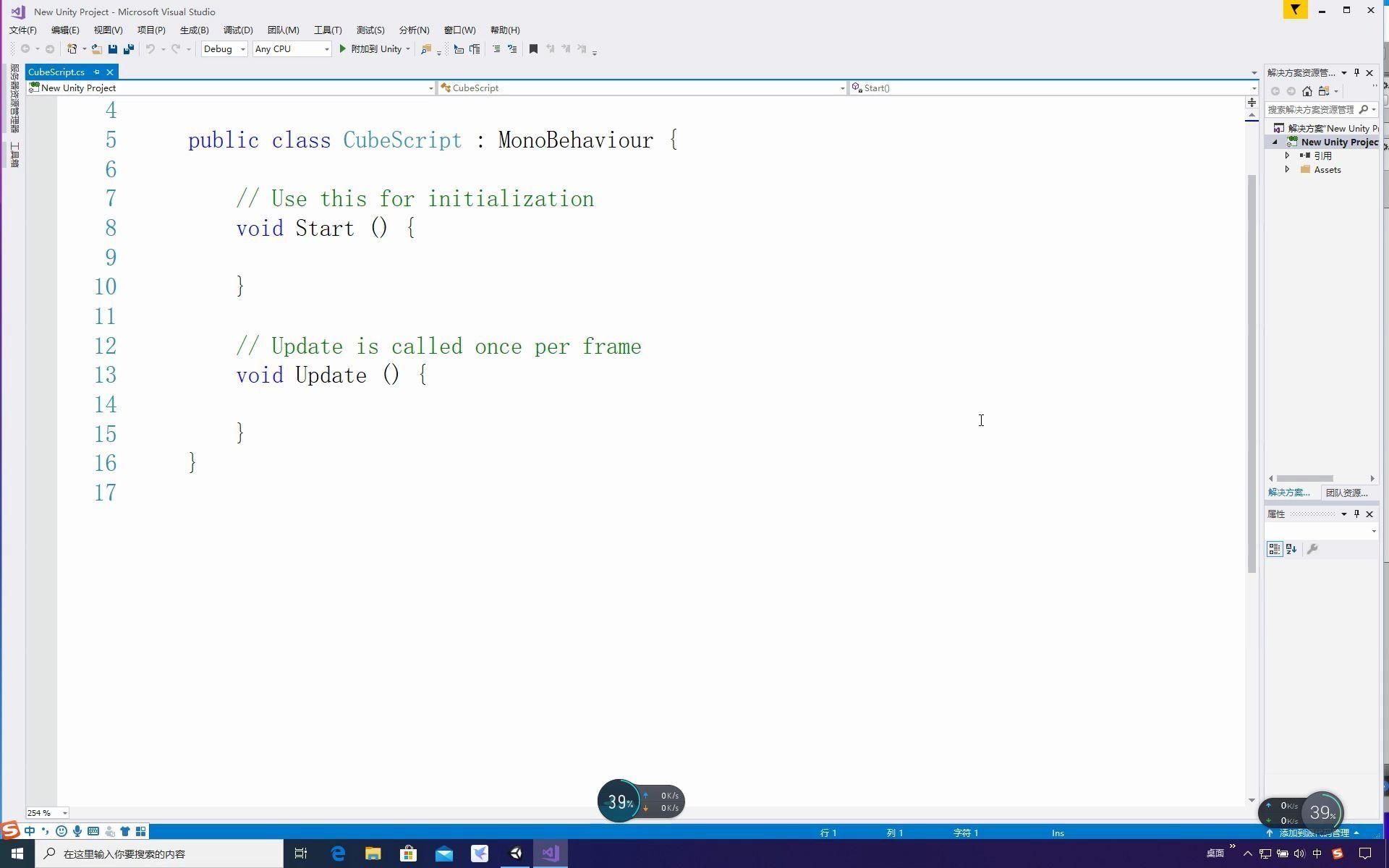
Task: Open the Start() member navigation dropdown
Action: click(x=1053, y=88)
